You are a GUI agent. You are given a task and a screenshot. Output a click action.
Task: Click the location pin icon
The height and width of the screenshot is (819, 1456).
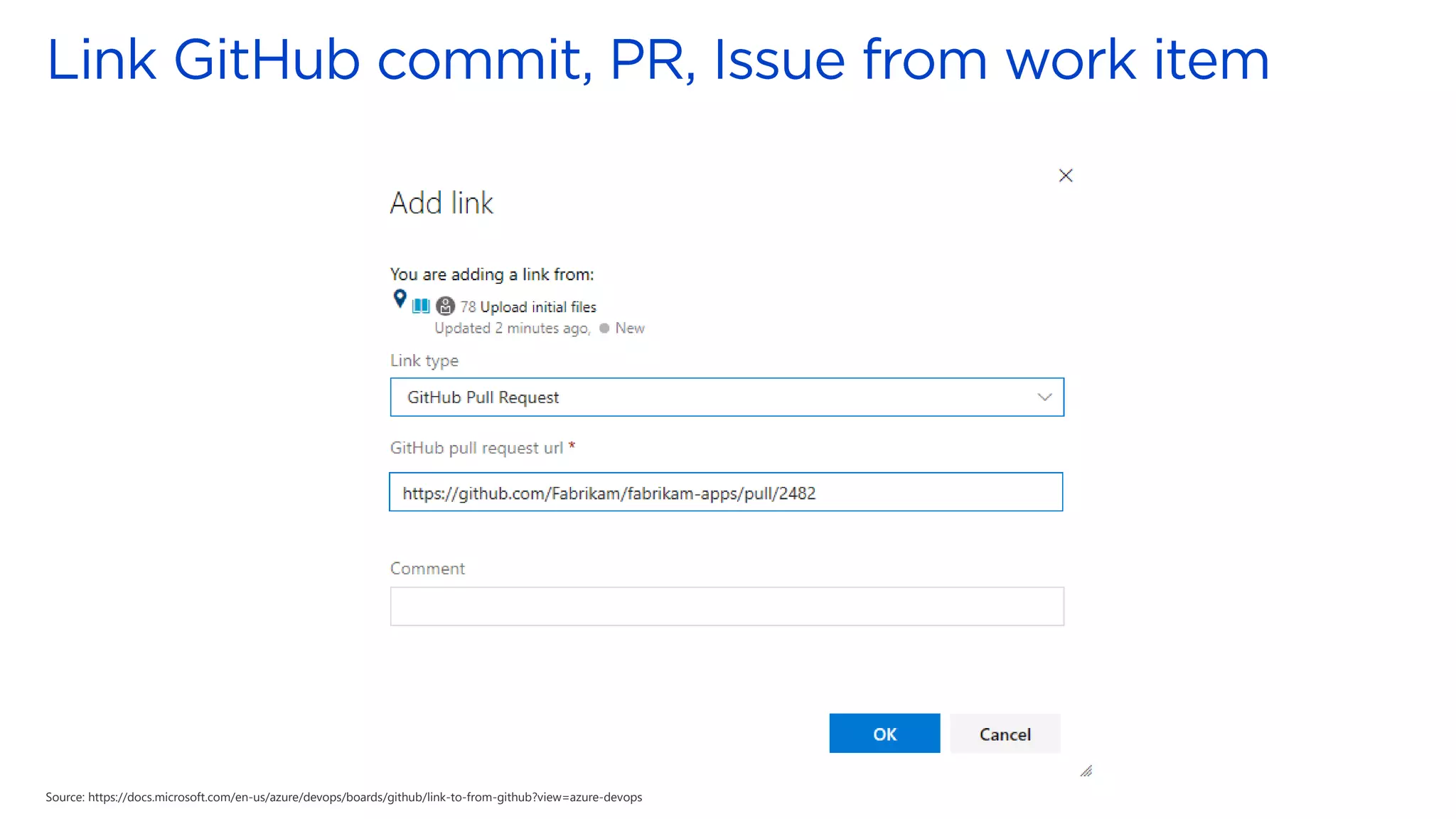400,299
